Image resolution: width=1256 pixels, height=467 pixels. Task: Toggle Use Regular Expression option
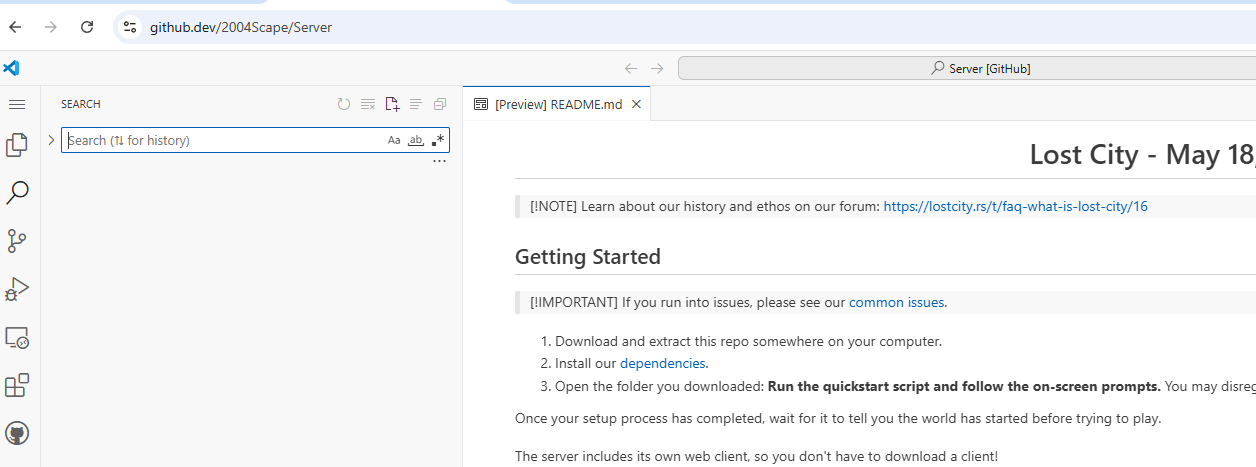click(x=438, y=140)
